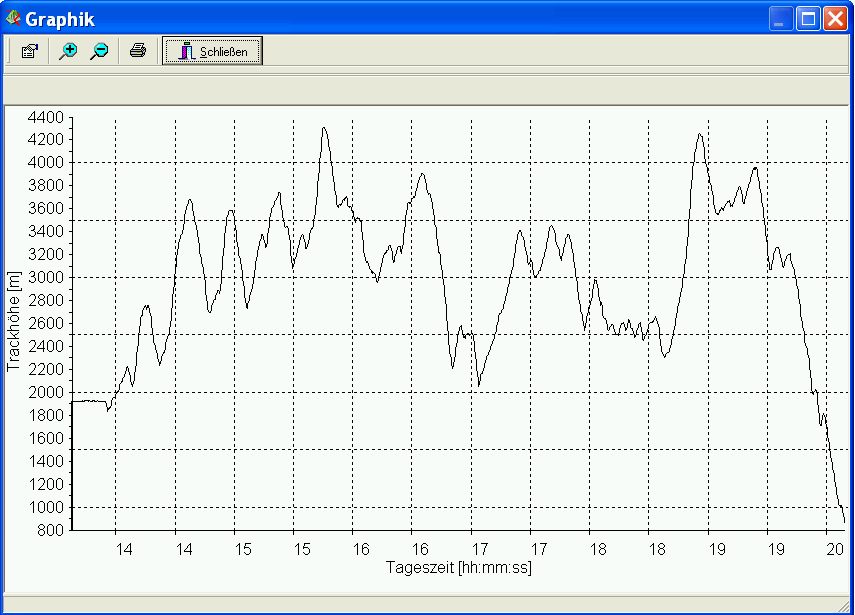Image resolution: width=855 pixels, height=615 pixels.
Task: Click the 2400 y-axis value
Action: click(45, 346)
